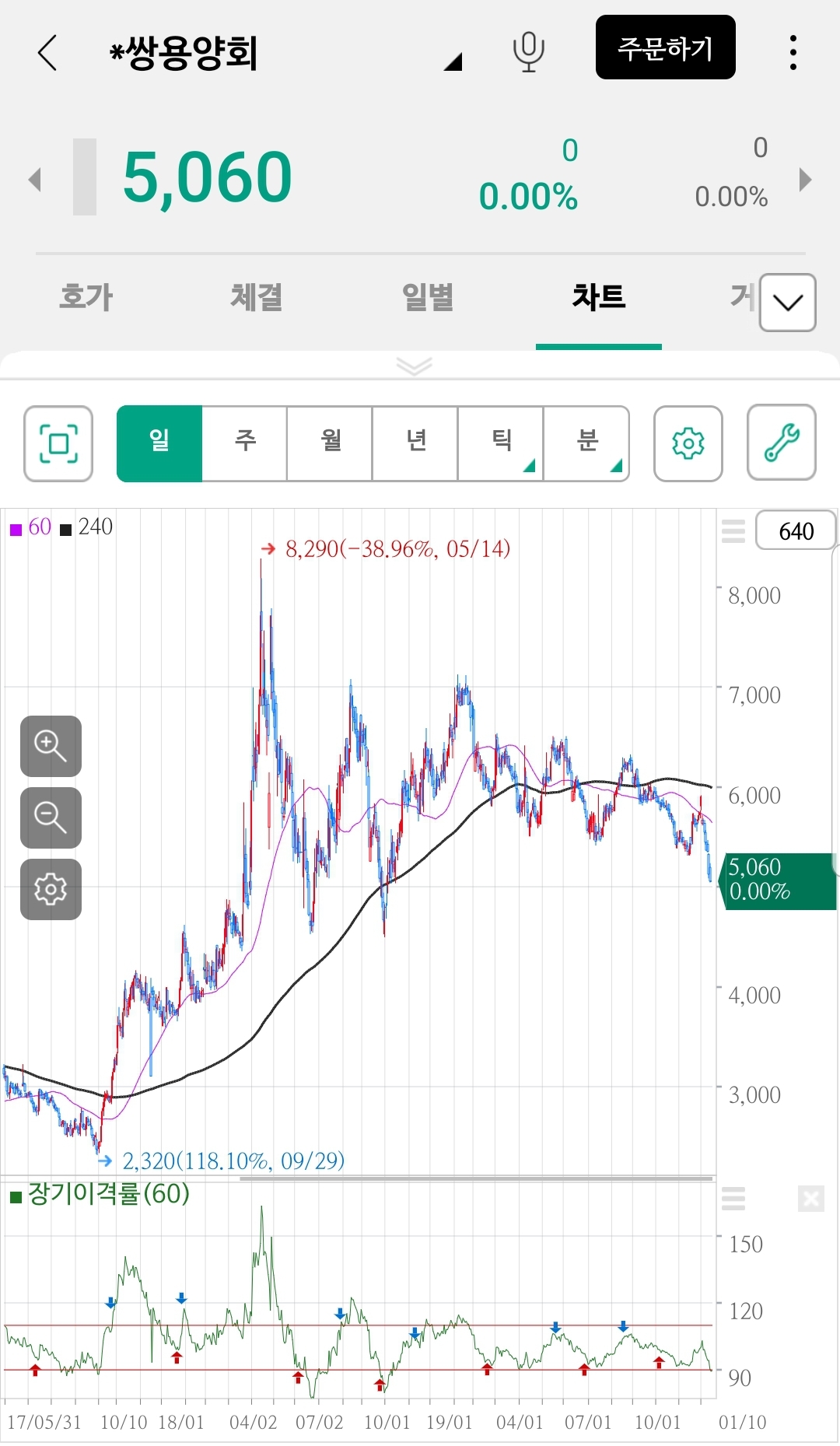This screenshot has width=840, height=1446.
Task: Go back with the left arrow icon
Action: pos(47,53)
